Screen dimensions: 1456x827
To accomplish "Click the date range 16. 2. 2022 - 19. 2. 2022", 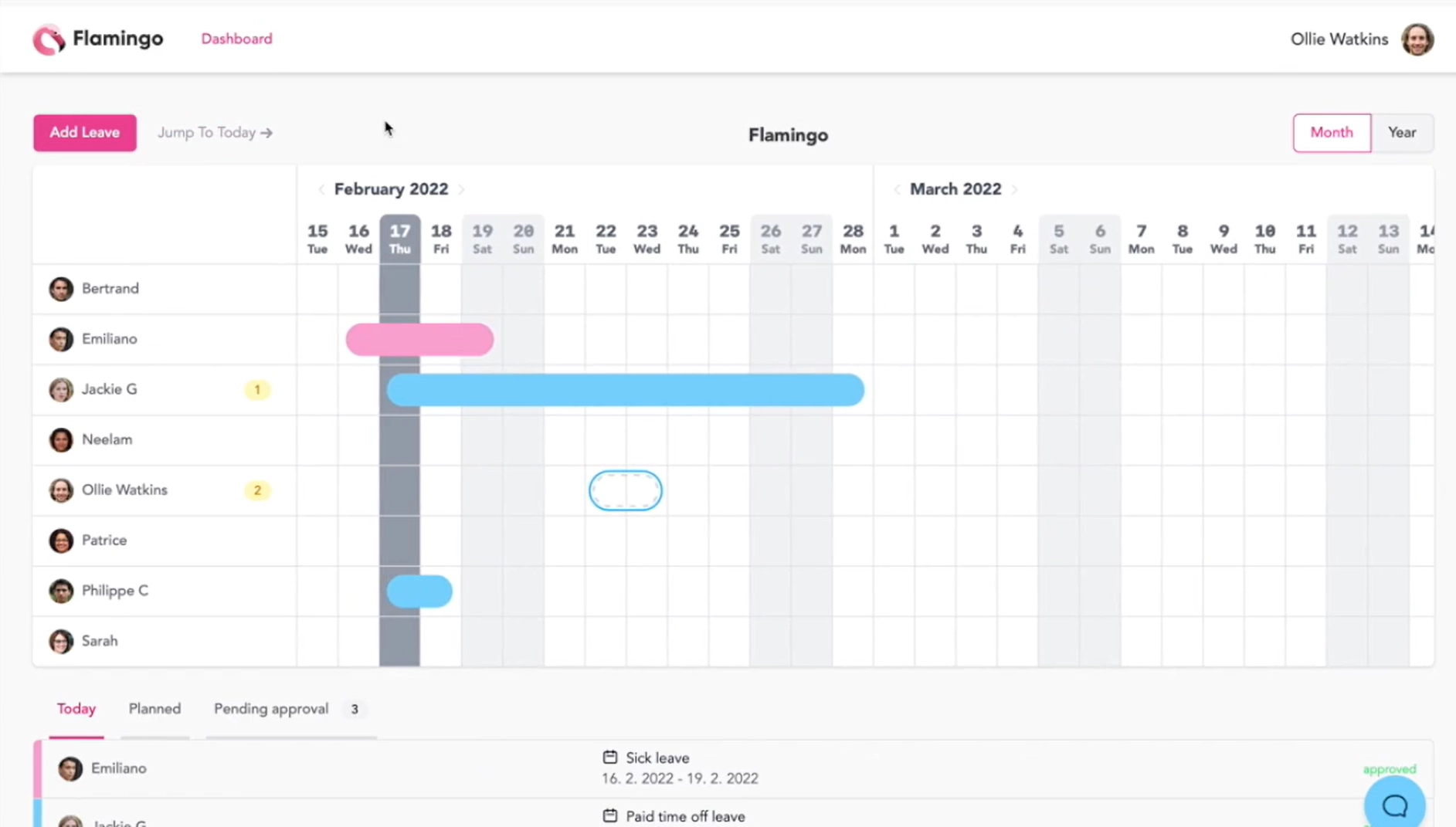I will pyautogui.click(x=680, y=778).
